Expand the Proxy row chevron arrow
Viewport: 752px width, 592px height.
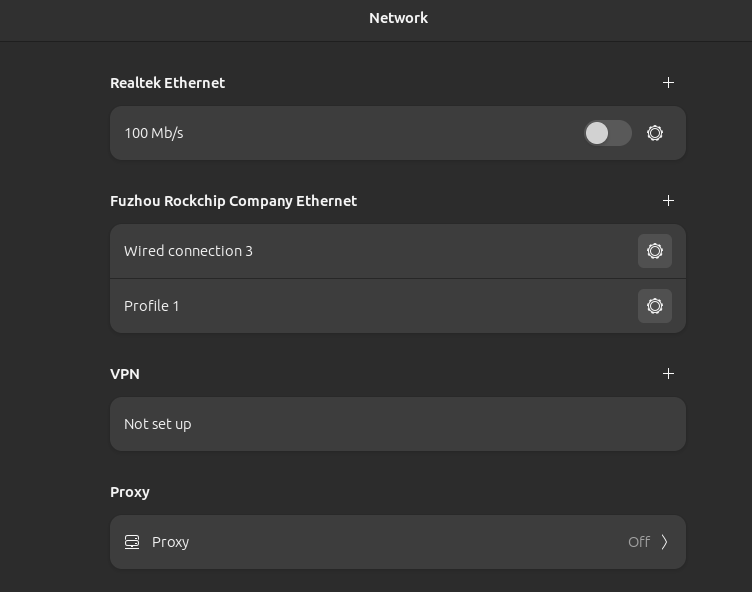[x=664, y=542]
